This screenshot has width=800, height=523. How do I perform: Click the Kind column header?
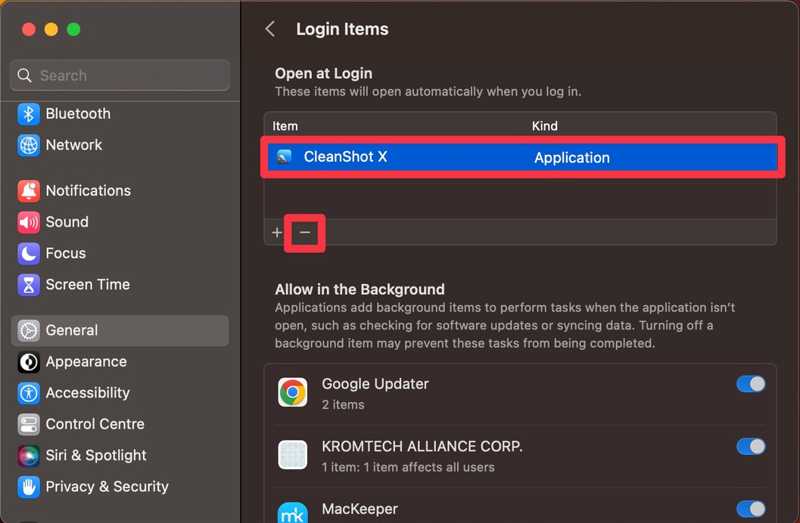(544, 126)
